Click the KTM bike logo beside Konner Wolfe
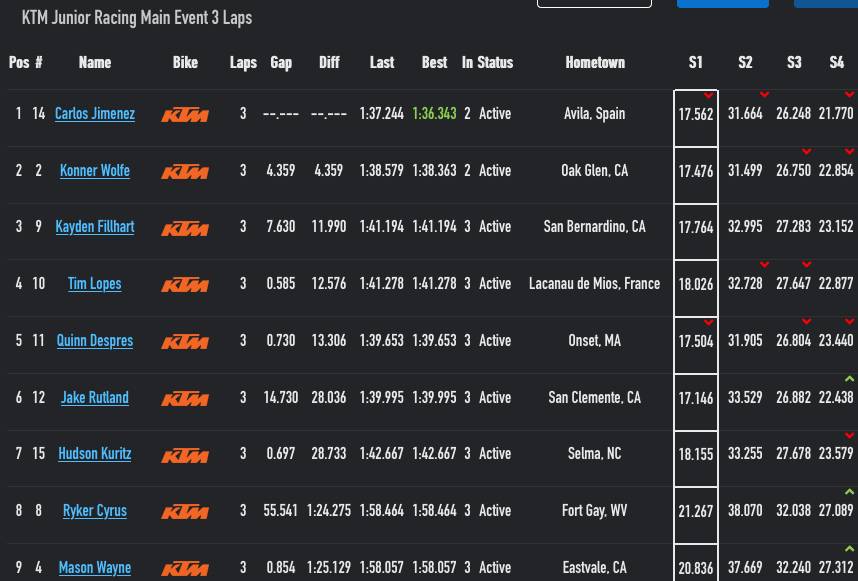The height and width of the screenshot is (581, 858). click(185, 172)
